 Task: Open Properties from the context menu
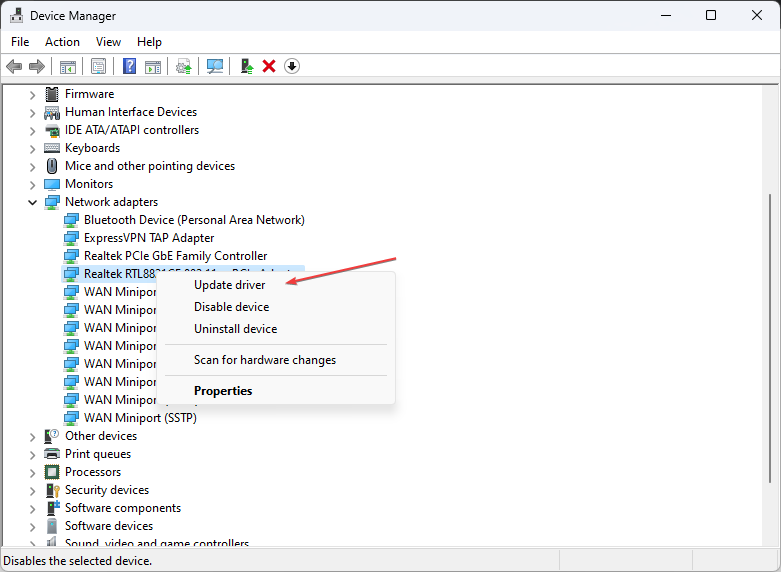[x=223, y=391]
